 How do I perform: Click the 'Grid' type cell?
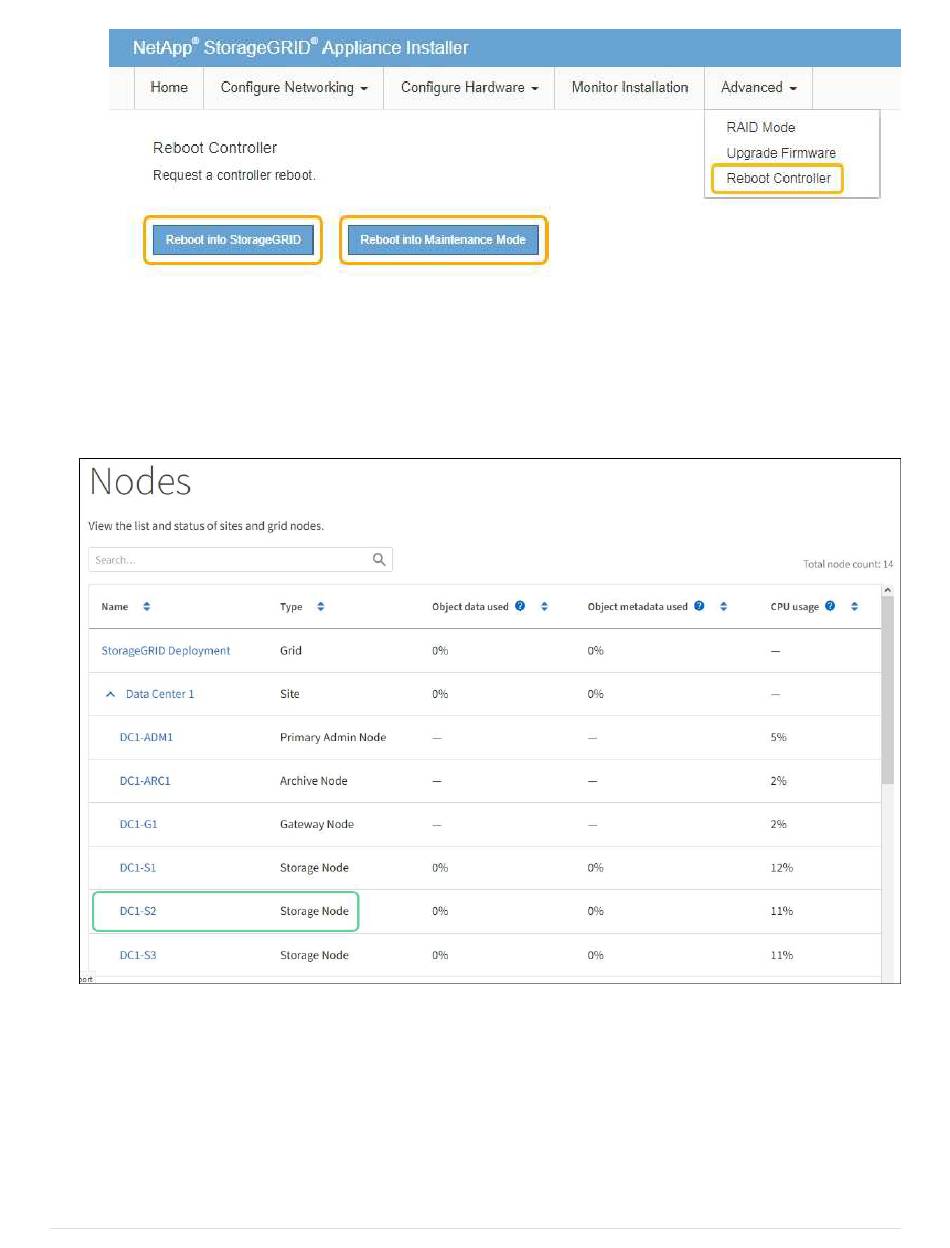290,650
